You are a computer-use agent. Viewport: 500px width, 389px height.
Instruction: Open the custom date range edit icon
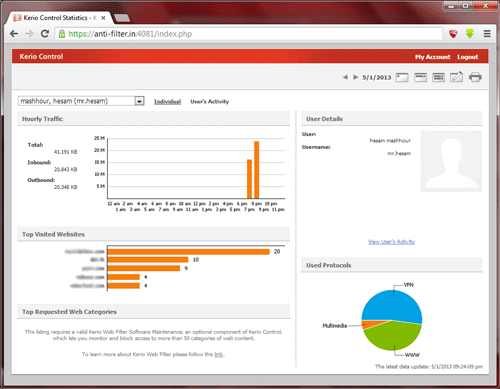pyautogui.click(x=456, y=77)
